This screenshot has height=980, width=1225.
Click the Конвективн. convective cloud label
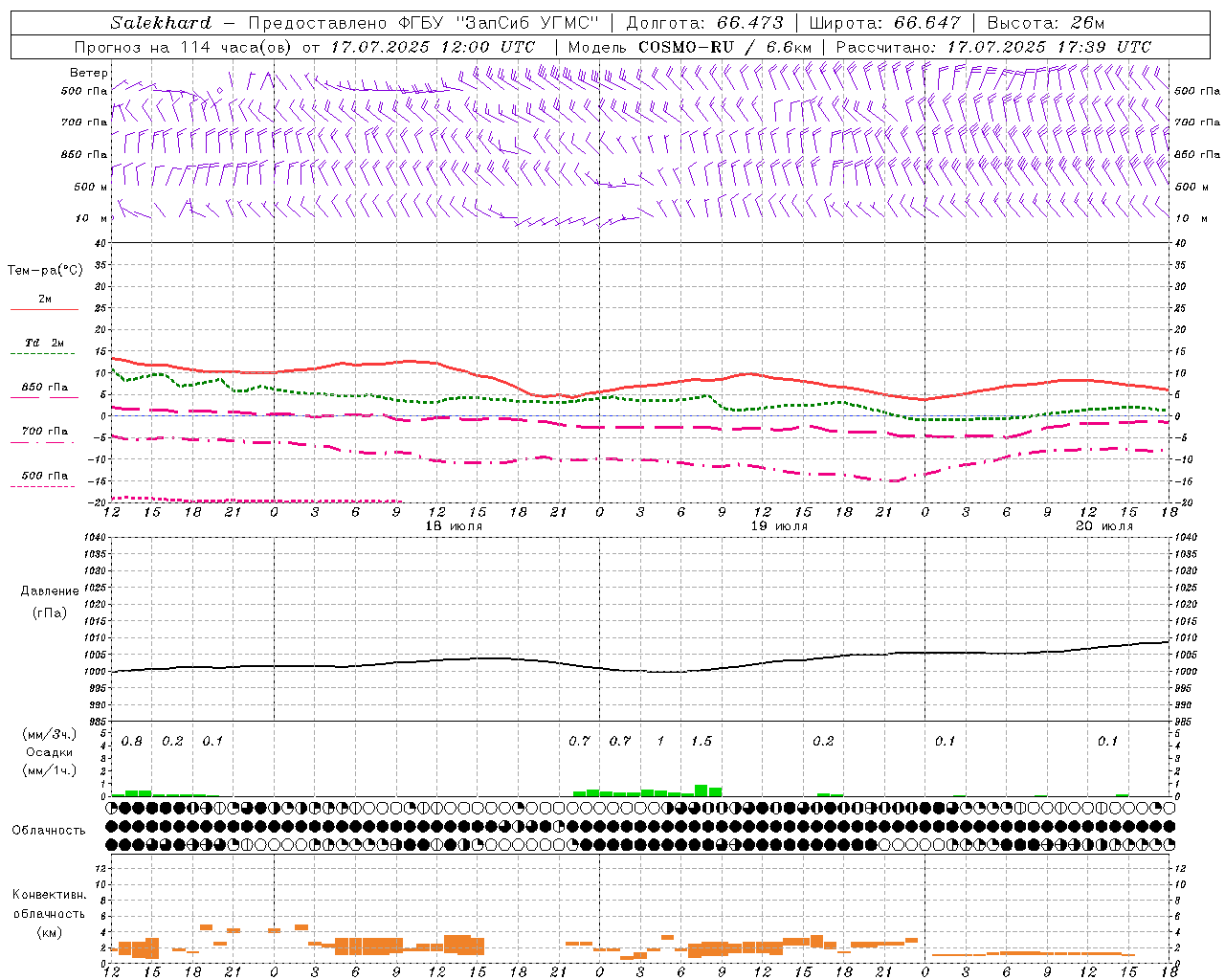click(x=49, y=895)
